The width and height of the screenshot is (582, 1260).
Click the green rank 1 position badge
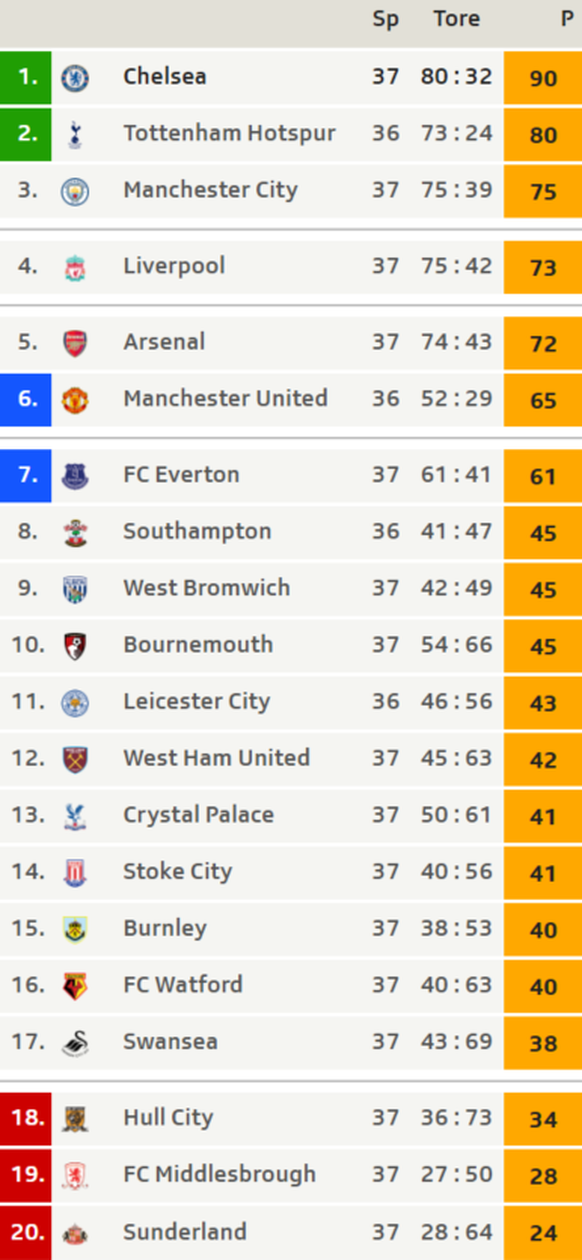pyautogui.click(x=26, y=77)
